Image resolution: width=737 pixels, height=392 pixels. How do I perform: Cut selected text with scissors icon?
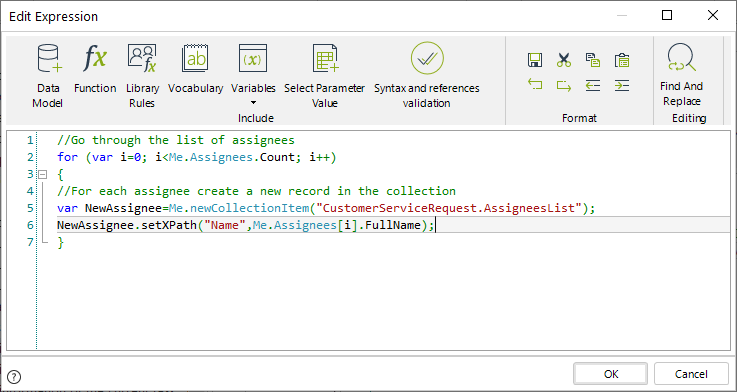[x=564, y=60]
